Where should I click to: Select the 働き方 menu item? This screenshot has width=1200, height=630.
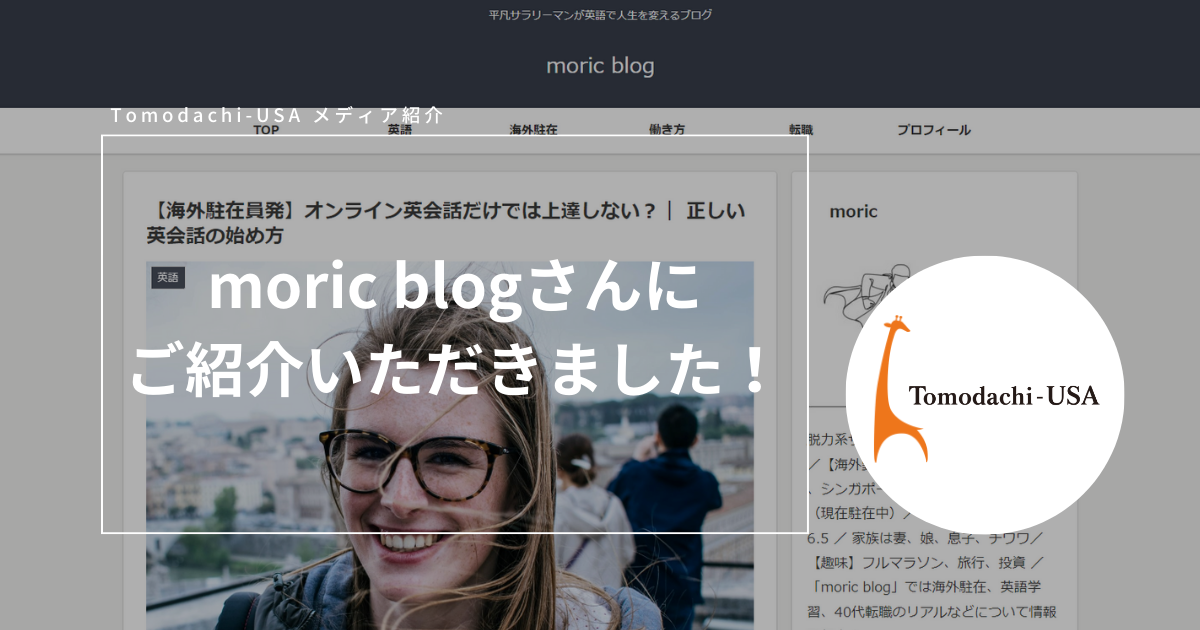click(667, 130)
